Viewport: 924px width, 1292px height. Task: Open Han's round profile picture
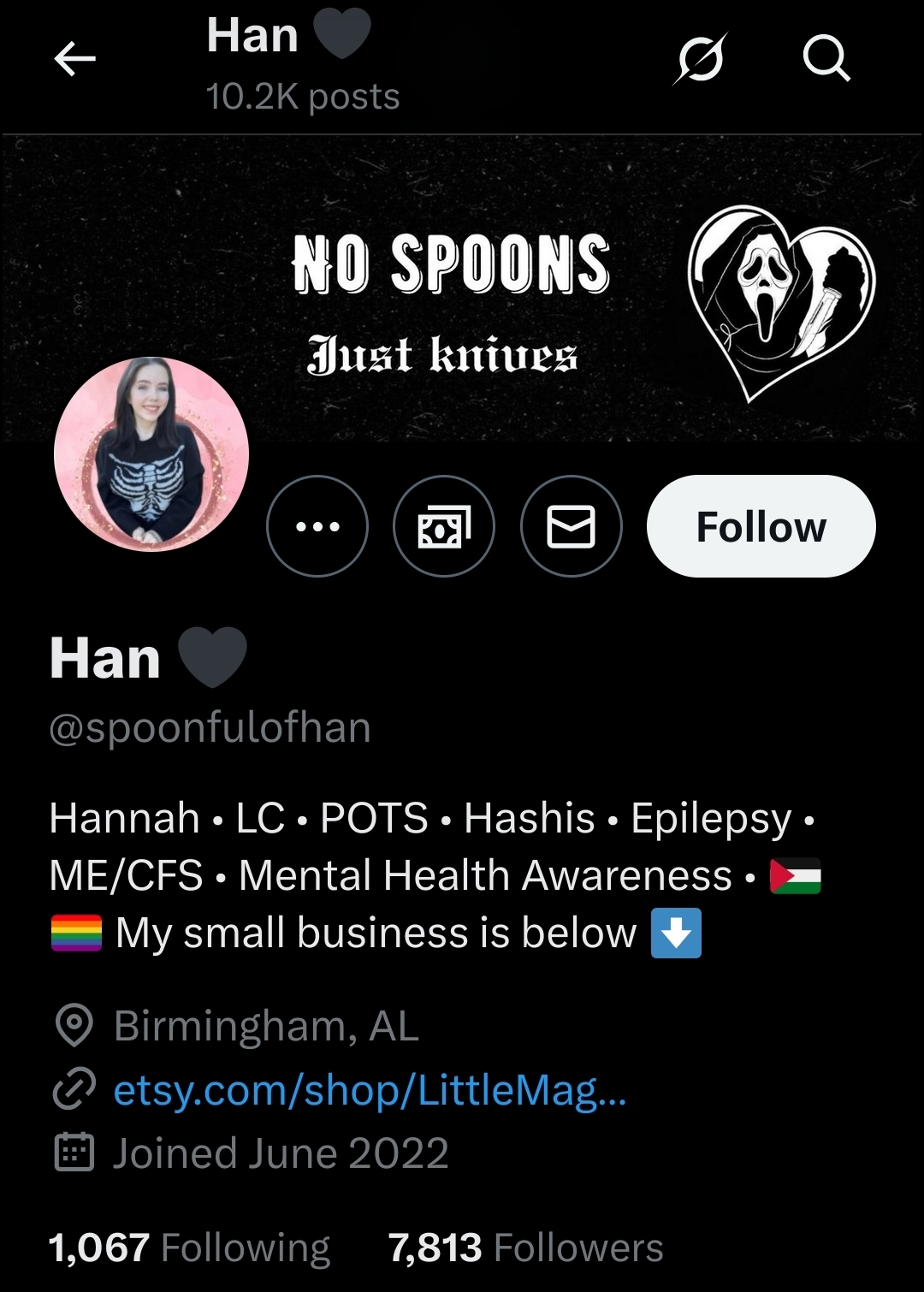151,454
